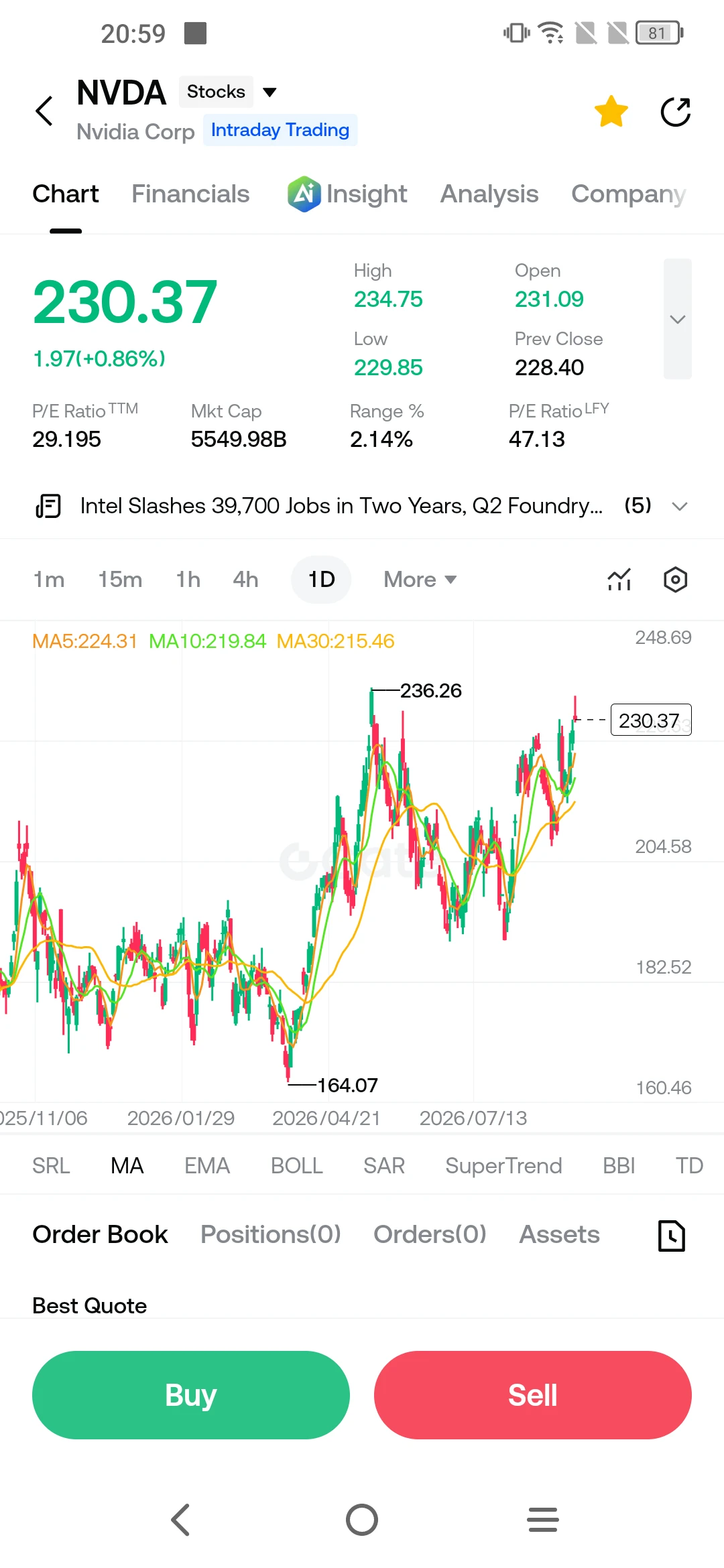The width and height of the screenshot is (724, 1568).
Task: Open the share icon at top right
Action: [x=676, y=111]
